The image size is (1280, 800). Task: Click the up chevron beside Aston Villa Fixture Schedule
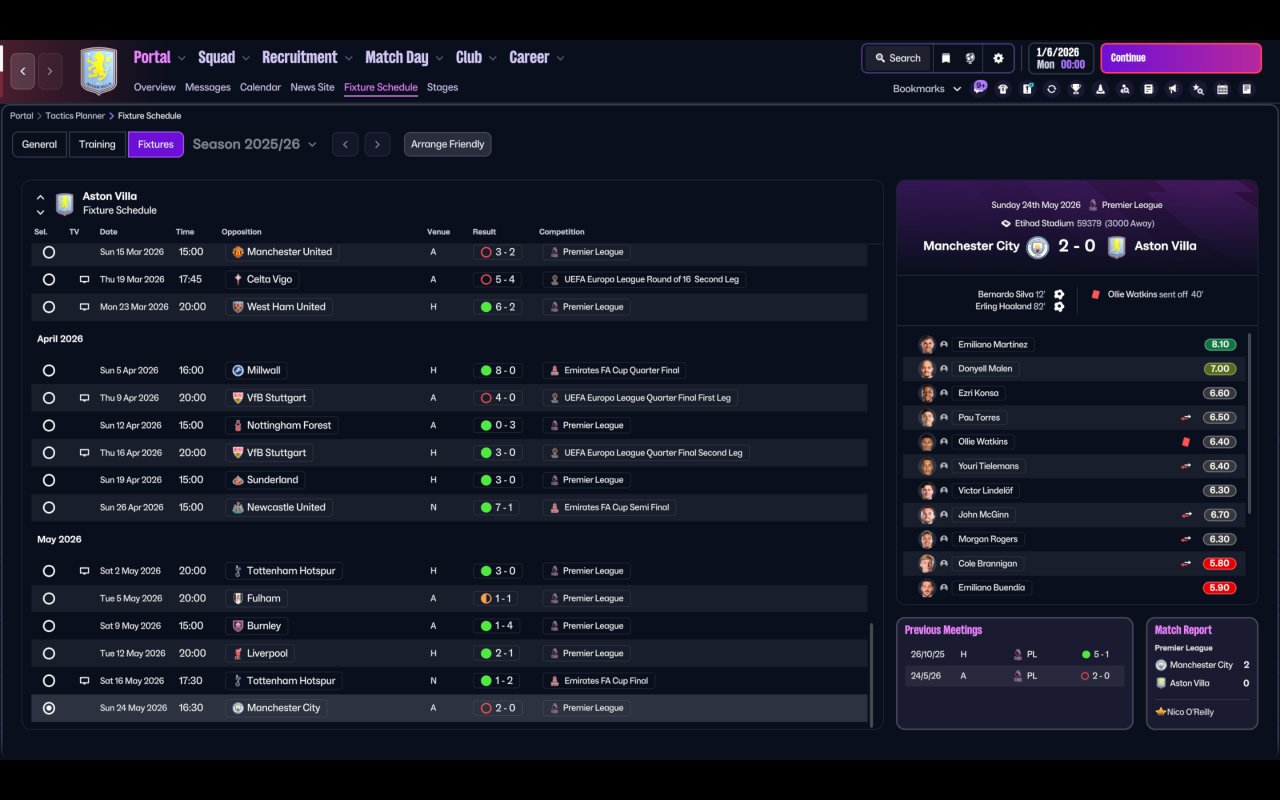pos(40,197)
